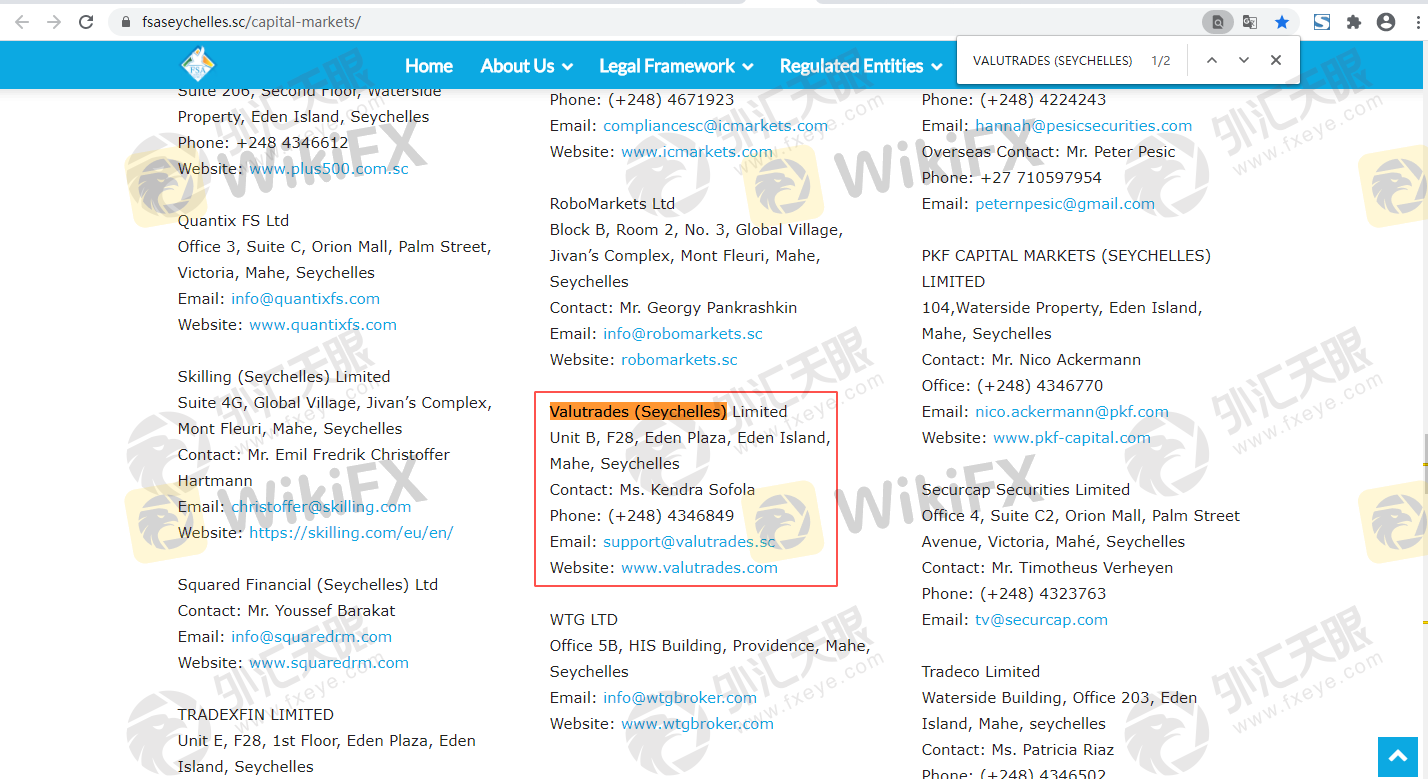
Task: Open the Google Translate page icon
Action: tap(1250, 21)
